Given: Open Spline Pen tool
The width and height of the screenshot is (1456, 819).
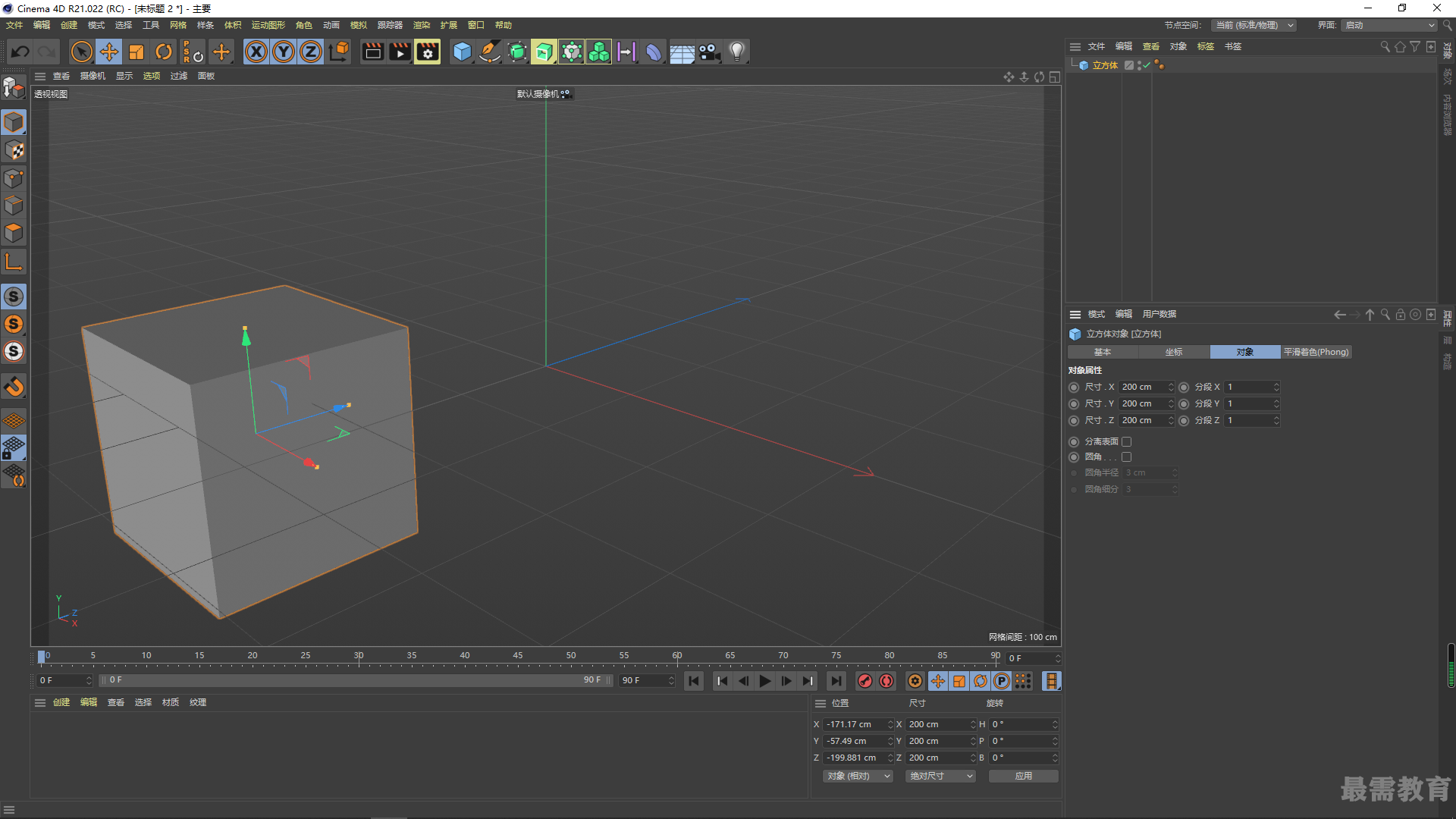Looking at the screenshot, I should tap(490, 52).
